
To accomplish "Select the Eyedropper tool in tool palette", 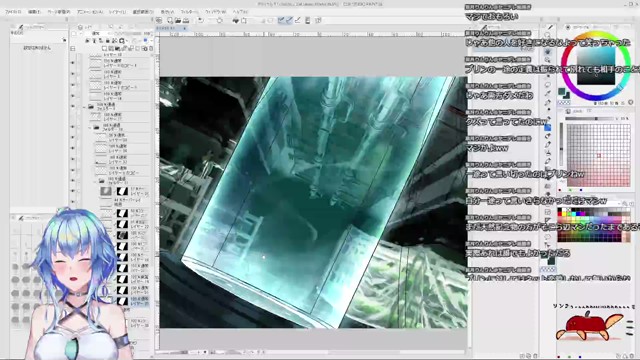I will tap(548, 93).
